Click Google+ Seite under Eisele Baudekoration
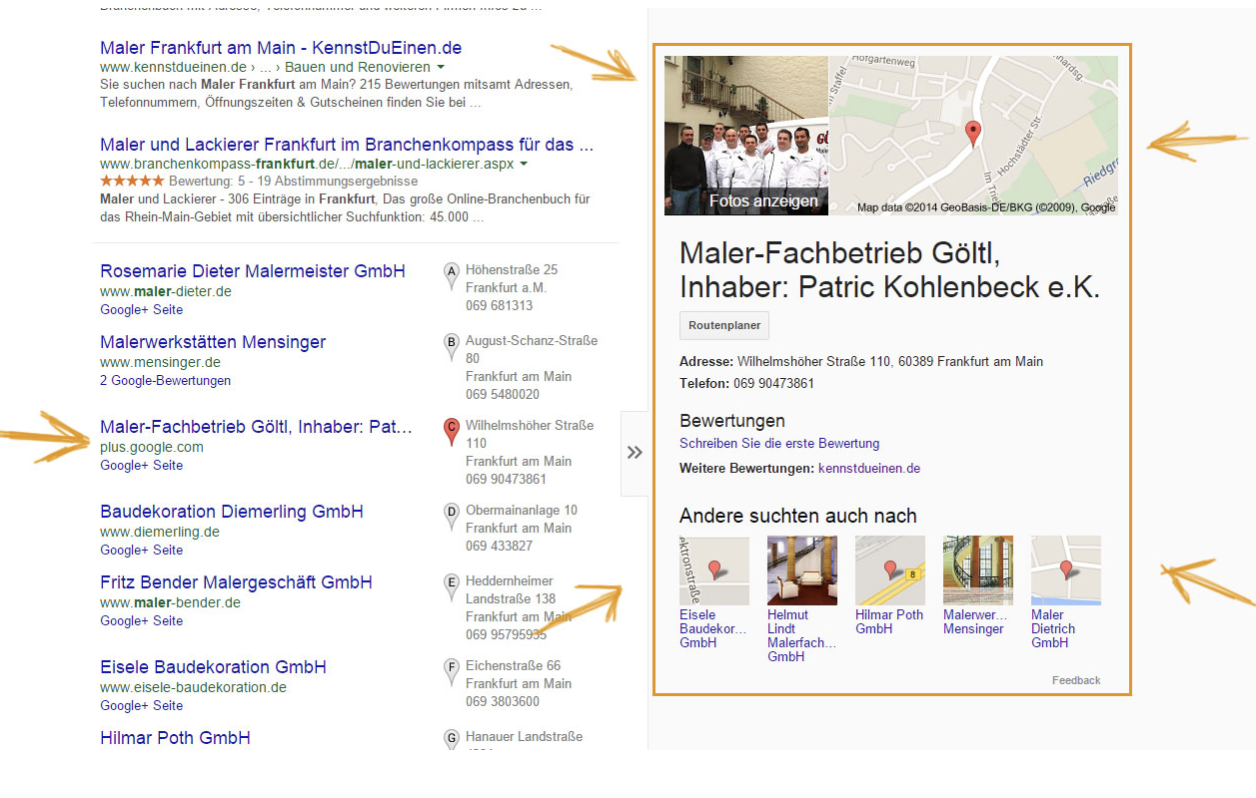The width and height of the screenshot is (1256, 798). (x=141, y=706)
